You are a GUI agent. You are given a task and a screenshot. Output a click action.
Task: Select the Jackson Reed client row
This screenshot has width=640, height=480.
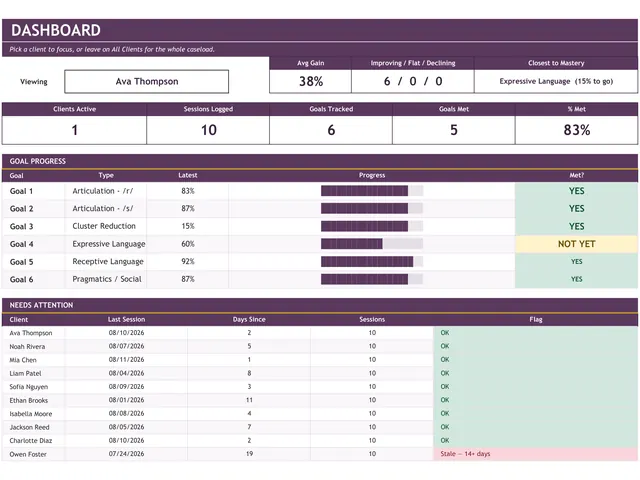pos(320,427)
